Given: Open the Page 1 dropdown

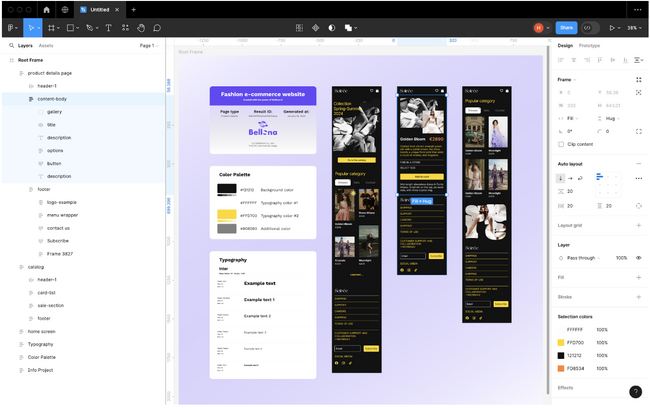Looking at the screenshot, I should (149, 46).
